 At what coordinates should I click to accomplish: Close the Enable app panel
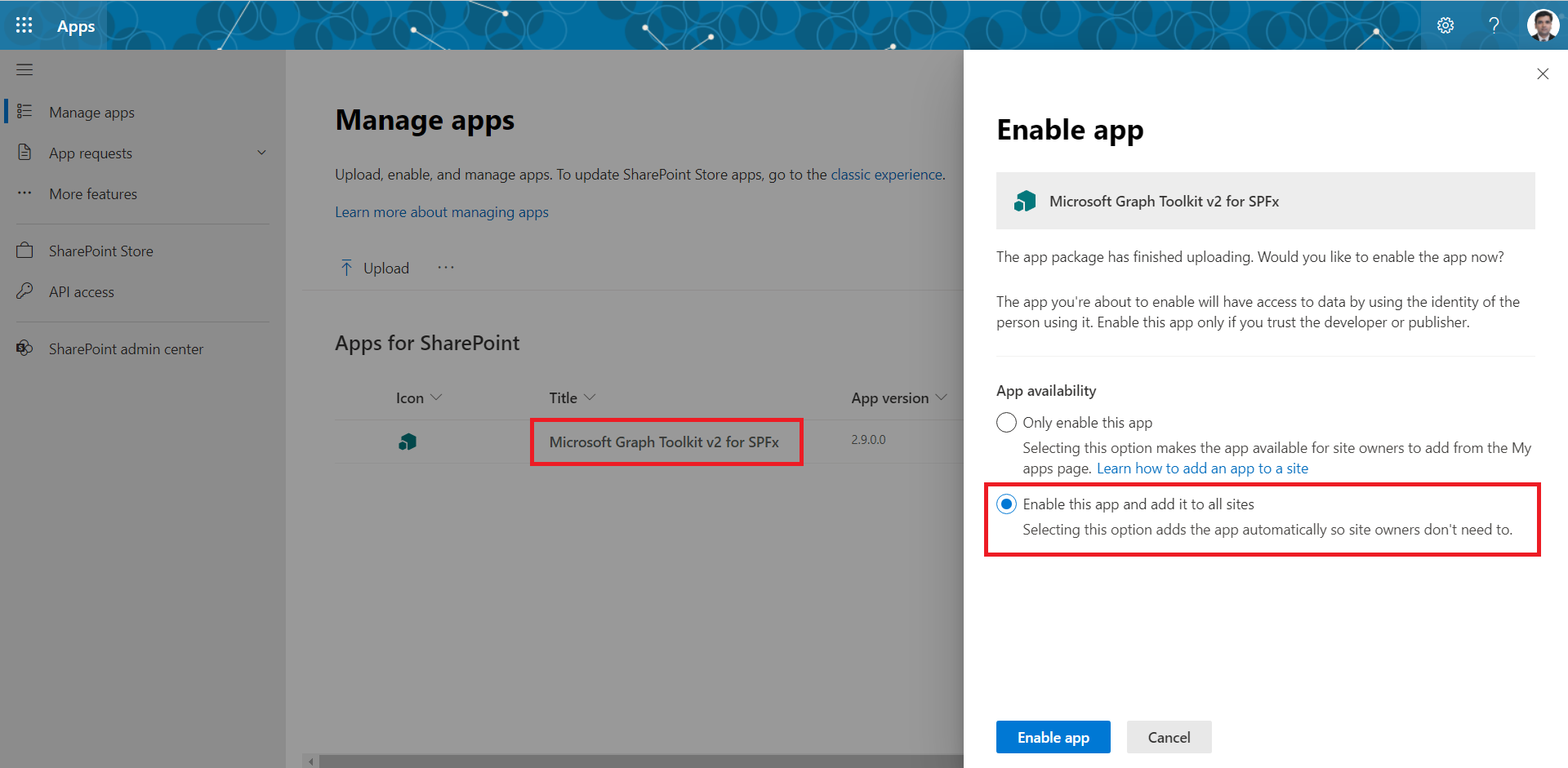[x=1542, y=74]
